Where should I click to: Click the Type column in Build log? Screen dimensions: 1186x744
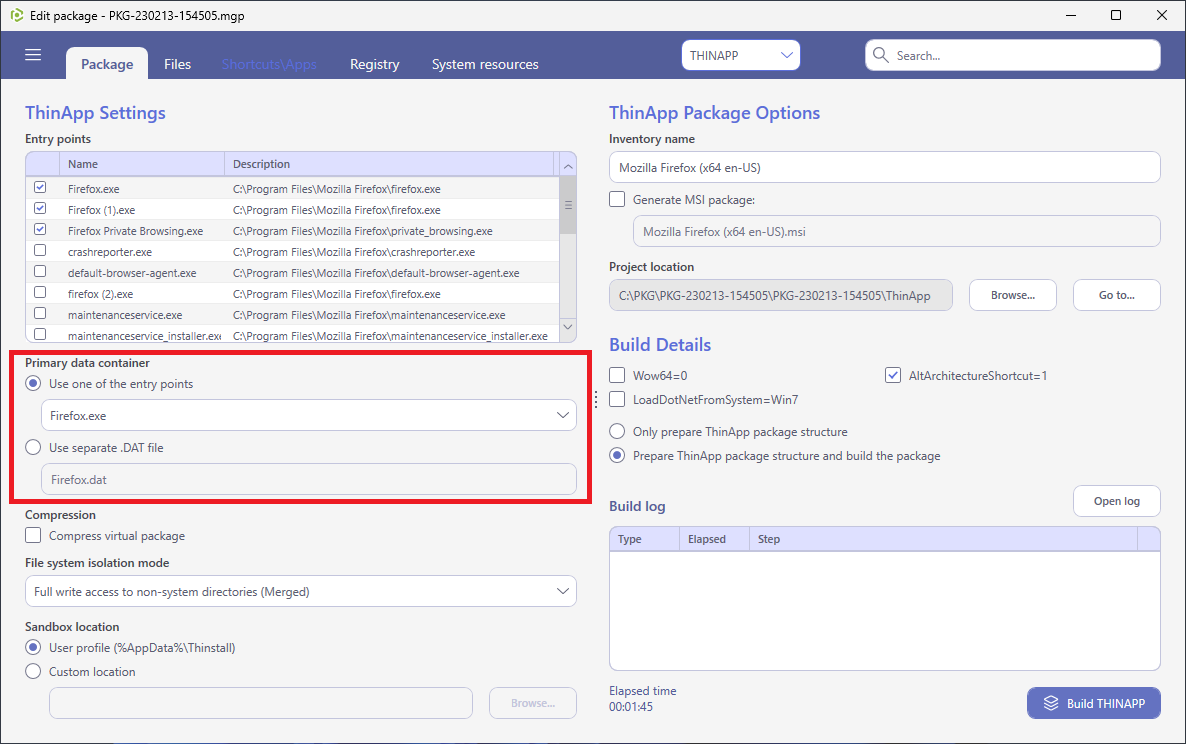(x=644, y=539)
